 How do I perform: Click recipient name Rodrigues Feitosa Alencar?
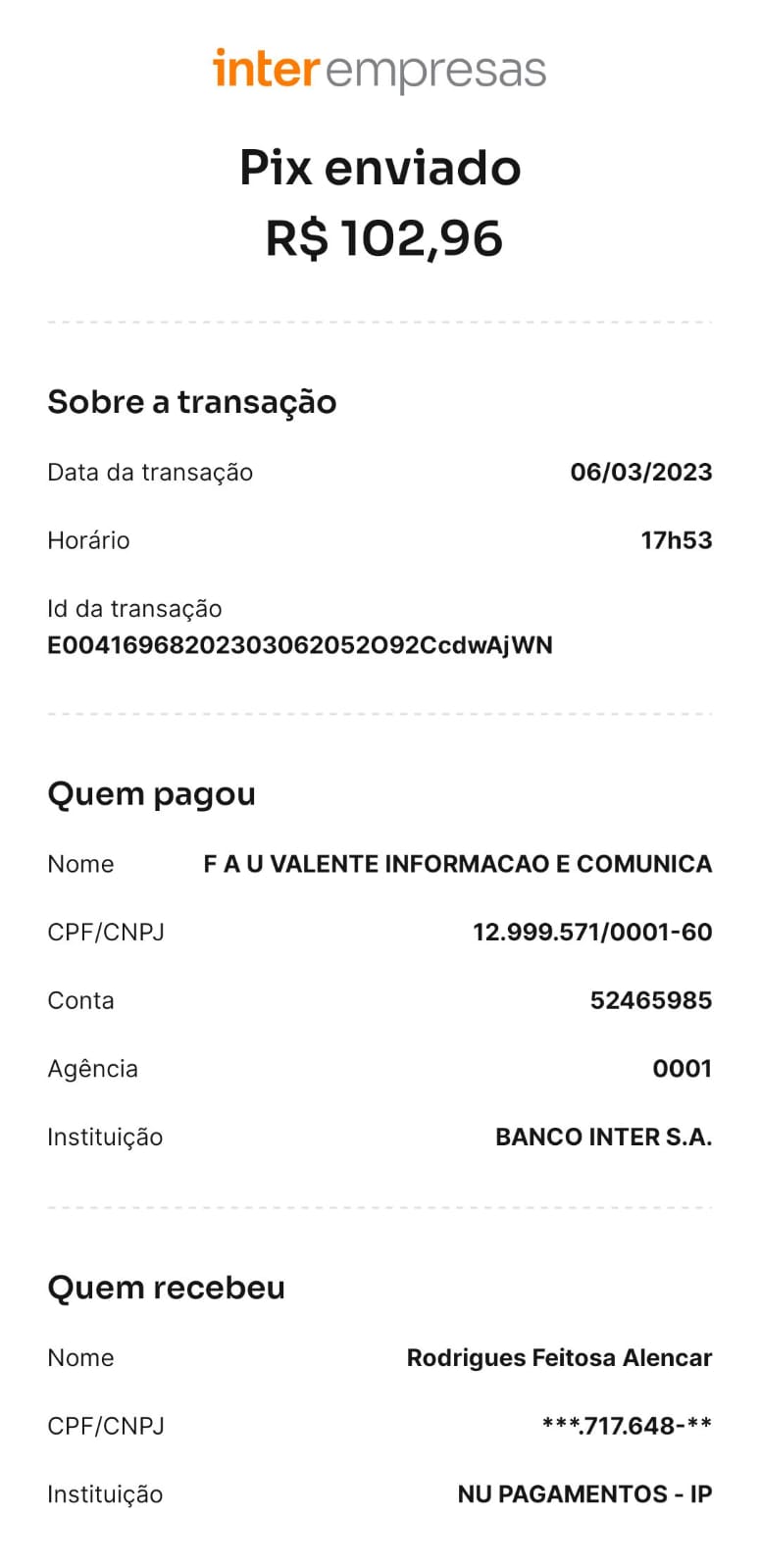[x=560, y=1358]
